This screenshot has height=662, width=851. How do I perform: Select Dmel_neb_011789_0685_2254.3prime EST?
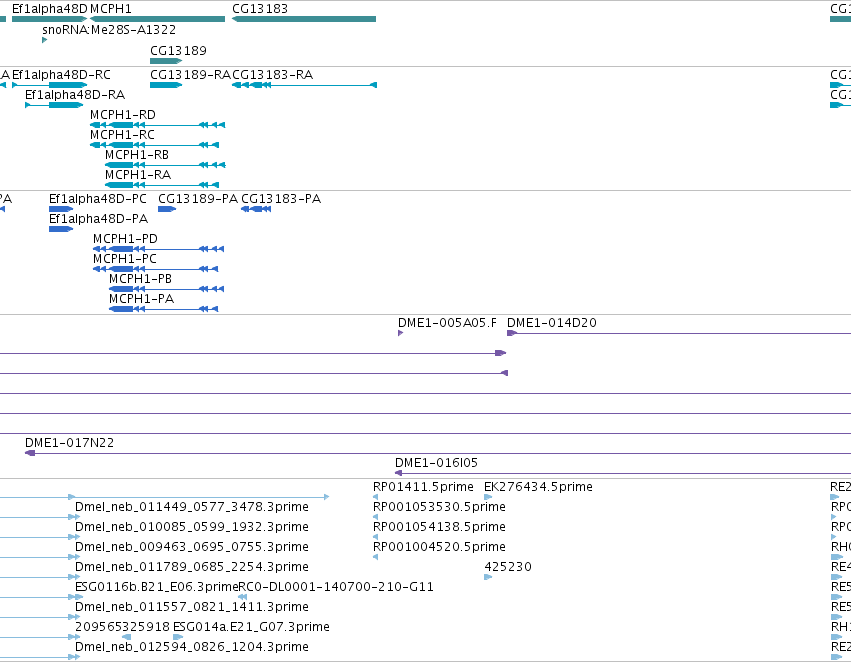pos(192,567)
